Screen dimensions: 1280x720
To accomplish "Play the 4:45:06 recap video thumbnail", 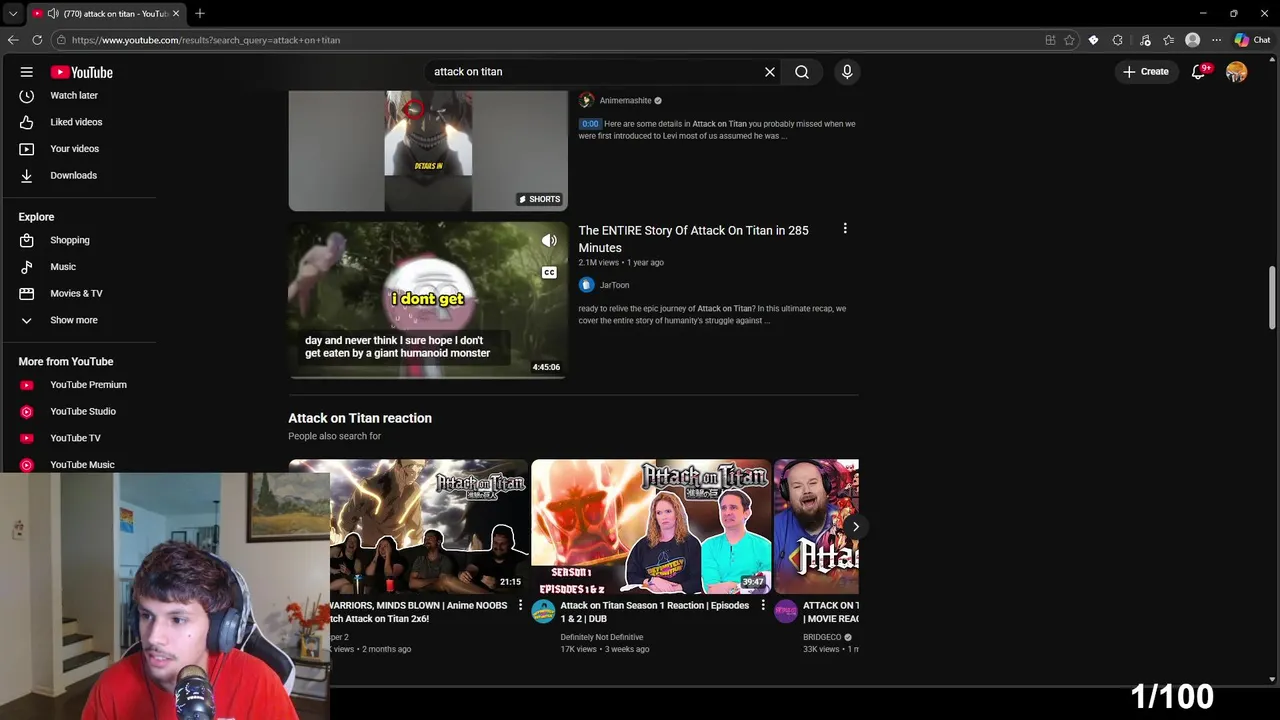I will tap(428, 300).
